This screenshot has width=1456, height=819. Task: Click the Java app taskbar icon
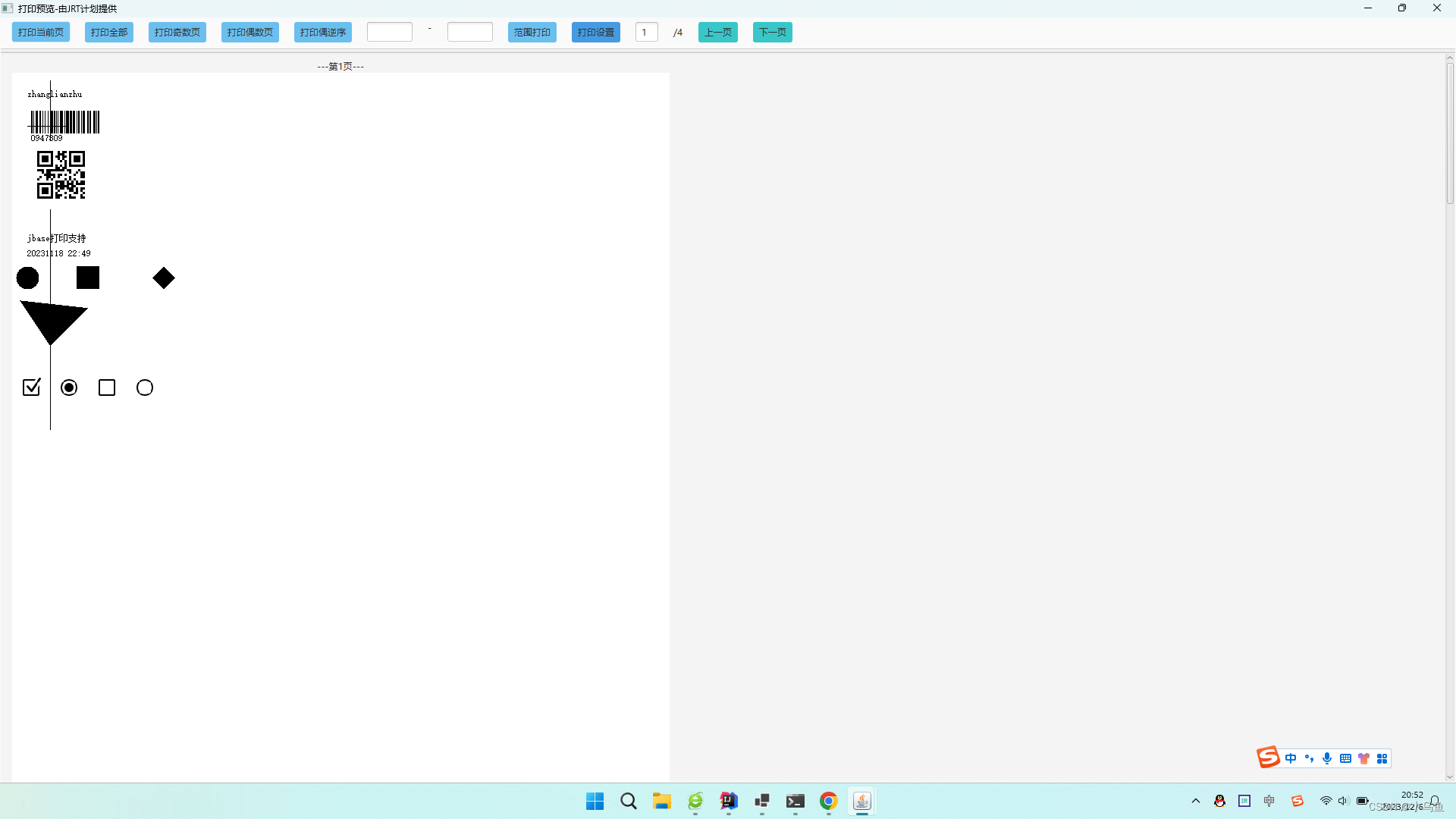[862, 801]
